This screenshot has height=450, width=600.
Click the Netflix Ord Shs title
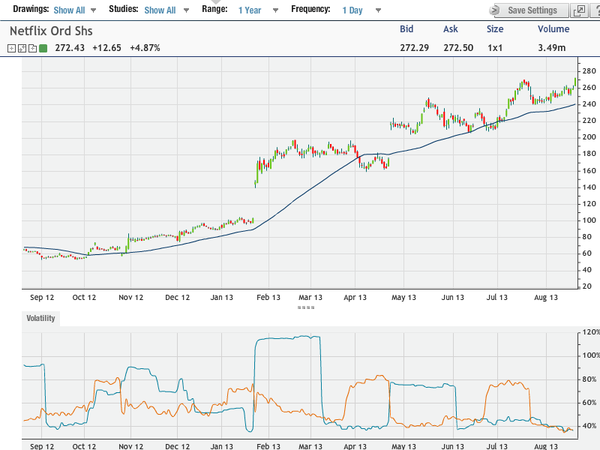pos(51,31)
